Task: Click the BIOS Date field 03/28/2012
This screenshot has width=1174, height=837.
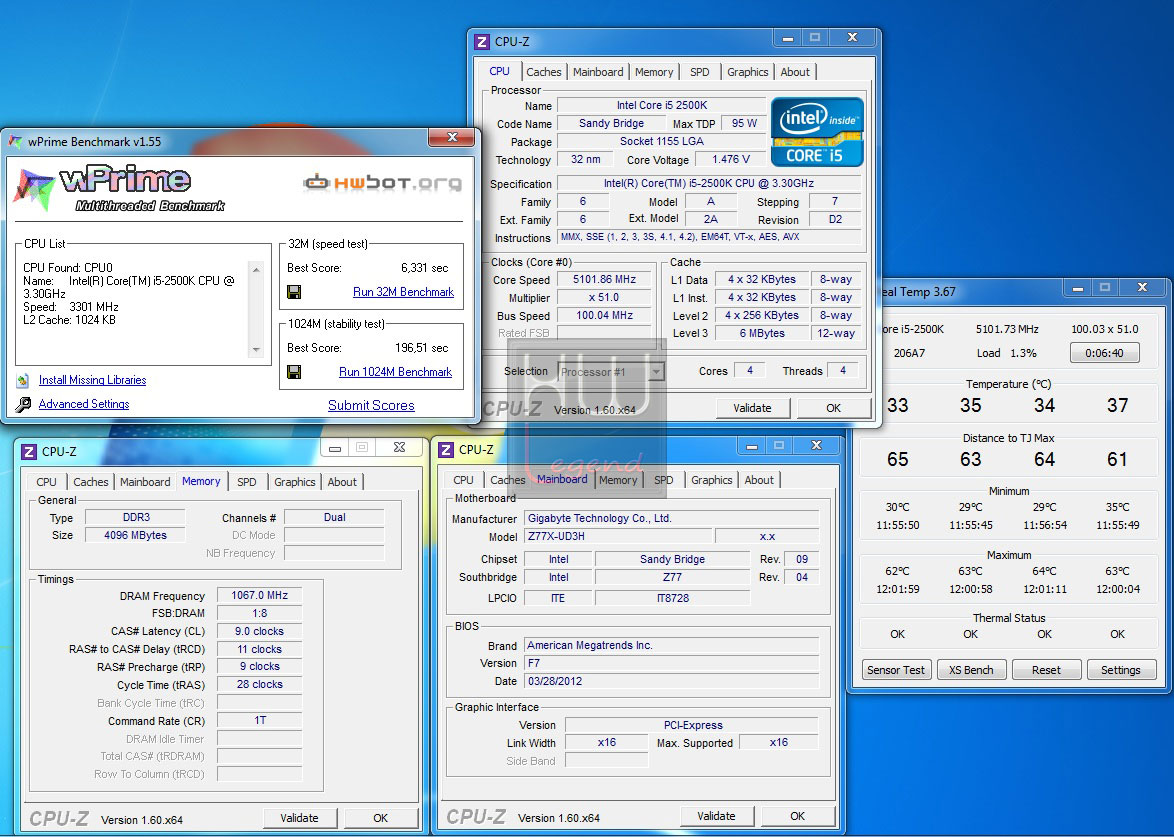Action: pyautogui.click(x=672, y=681)
